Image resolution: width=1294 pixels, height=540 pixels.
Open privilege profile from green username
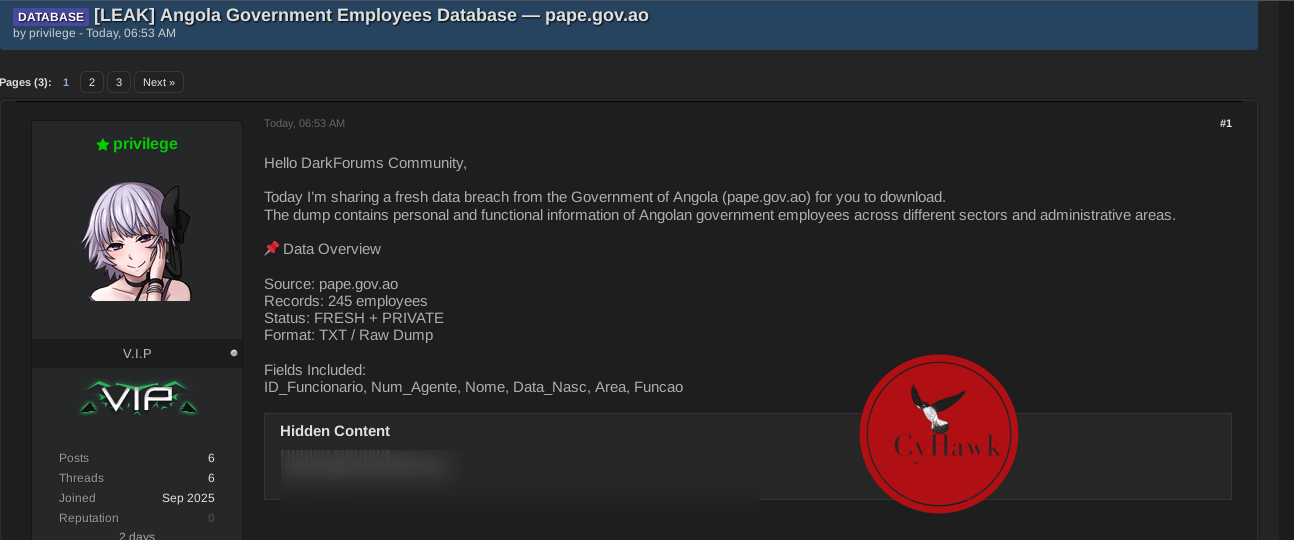point(145,144)
